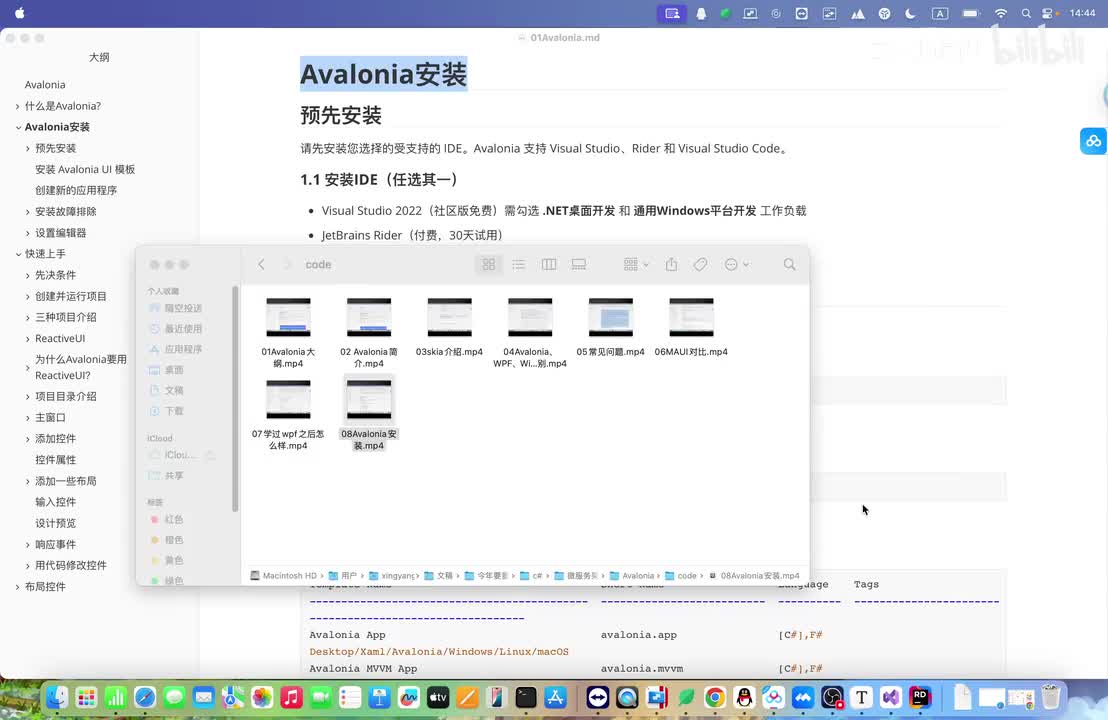Image resolution: width=1108 pixels, height=720 pixels.
Task: Jump to 安装 Avalonia UI 模板 in outline
Action: (x=85, y=170)
